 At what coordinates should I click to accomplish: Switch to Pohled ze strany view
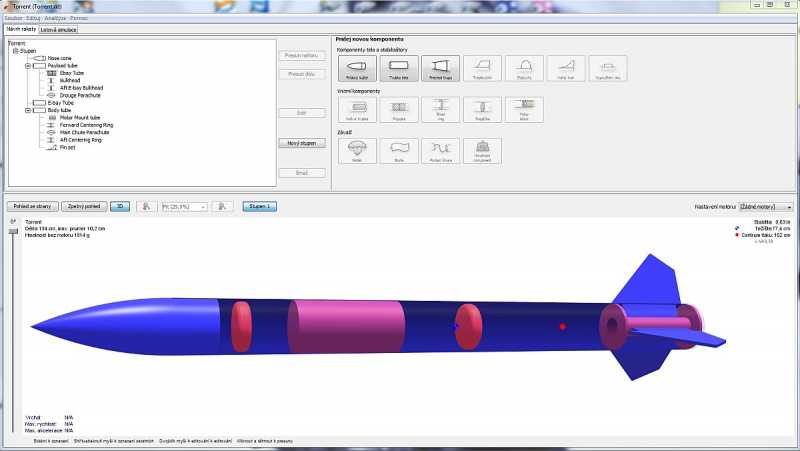point(31,206)
